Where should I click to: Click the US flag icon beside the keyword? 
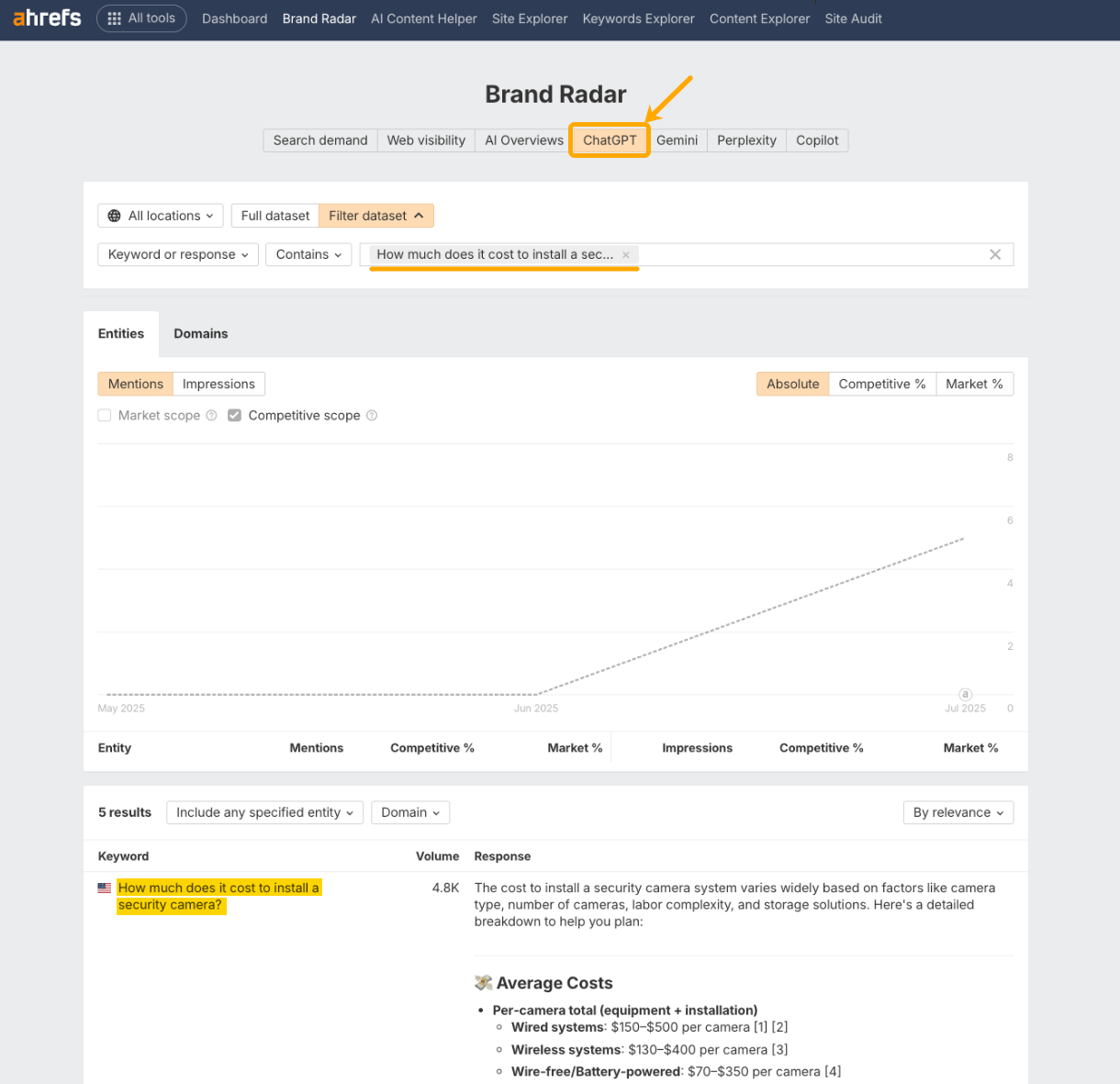(x=104, y=887)
